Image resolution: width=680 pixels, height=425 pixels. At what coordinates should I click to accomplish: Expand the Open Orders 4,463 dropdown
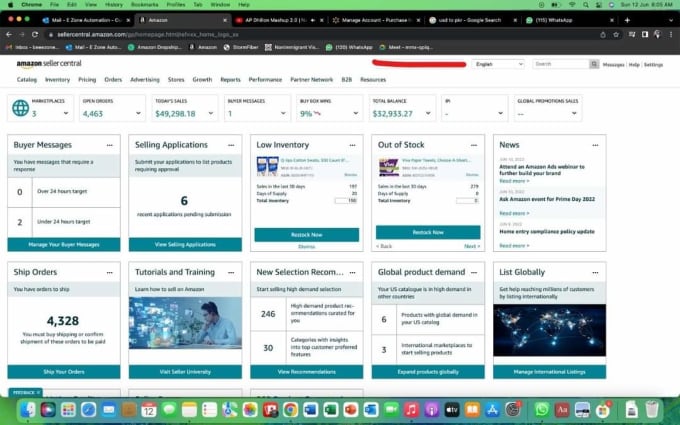138,113
